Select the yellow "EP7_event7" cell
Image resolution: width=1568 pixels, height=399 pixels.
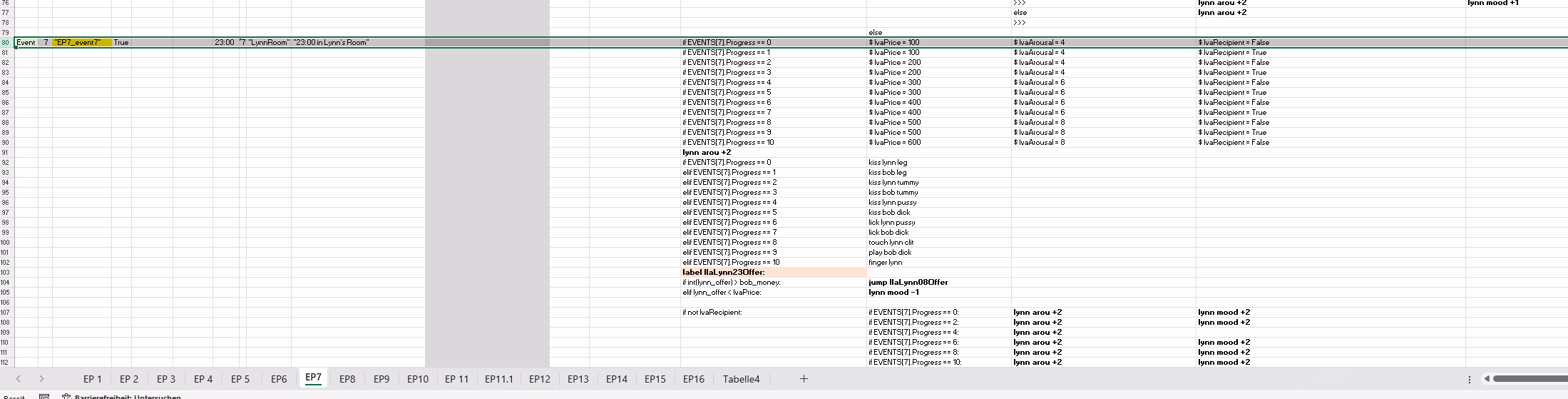click(x=81, y=43)
